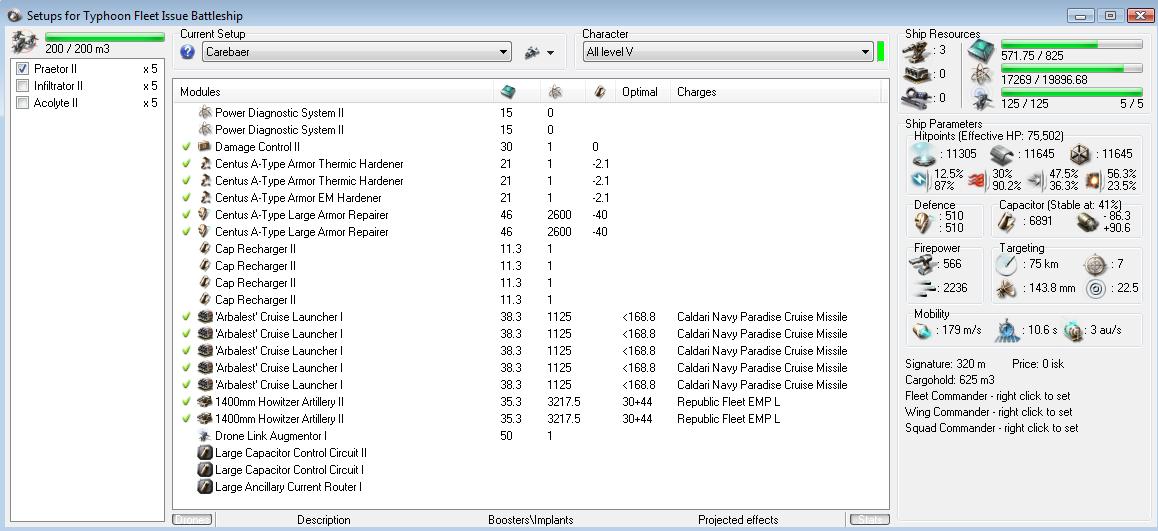
Task: Click the Armor EM Hardener module icon
Action: coord(205,198)
